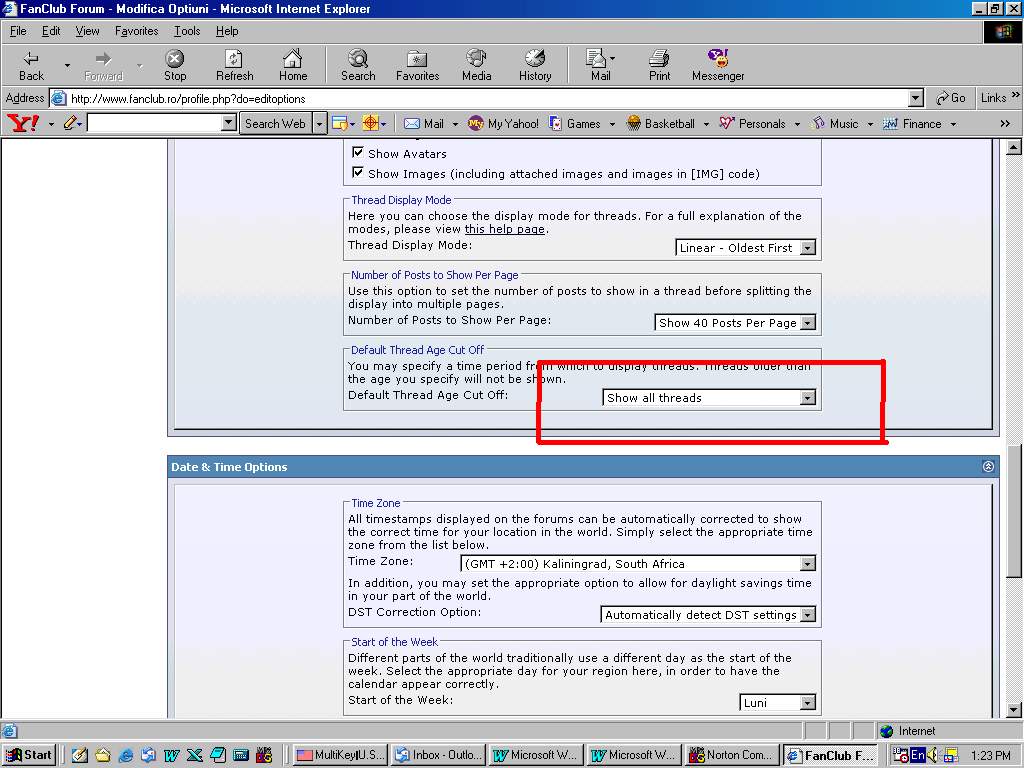
Task: Open Yahoo Basketball toolbar button
Action: coord(661,123)
